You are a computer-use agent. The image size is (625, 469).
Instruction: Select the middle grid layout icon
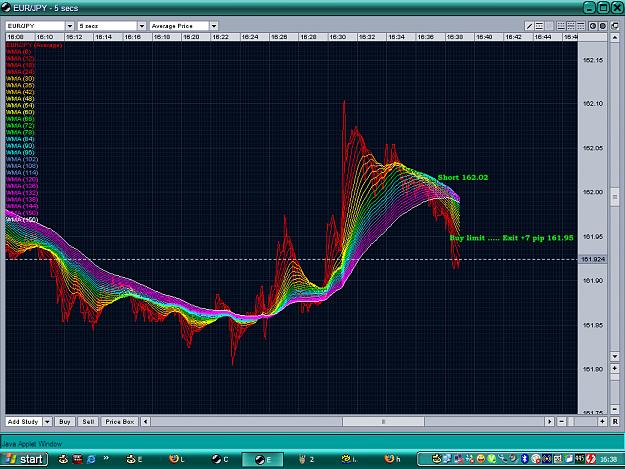tap(571, 26)
